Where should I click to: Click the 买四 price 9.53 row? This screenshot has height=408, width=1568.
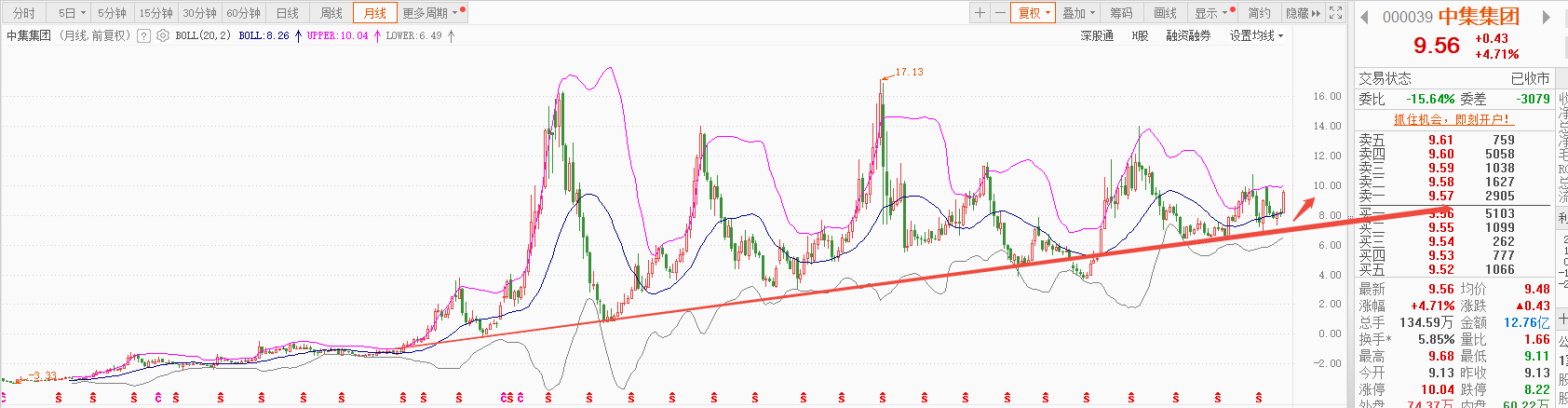[x=1453, y=255]
